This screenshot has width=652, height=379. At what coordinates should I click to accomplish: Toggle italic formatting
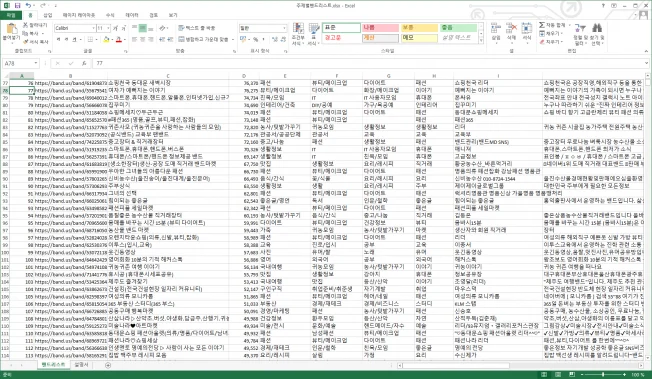click(66, 40)
